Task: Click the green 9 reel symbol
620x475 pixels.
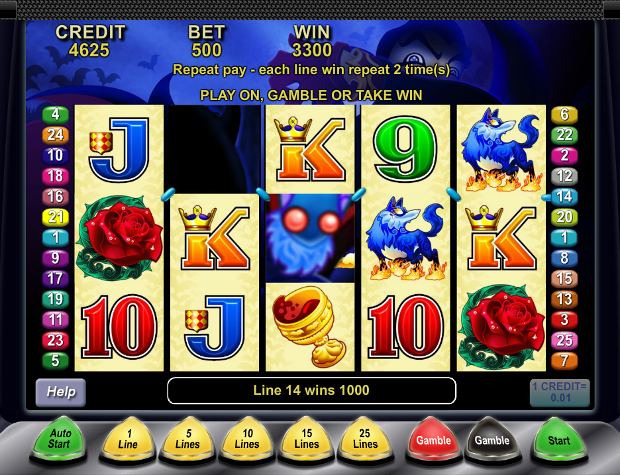Action: (x=405, y=149)
